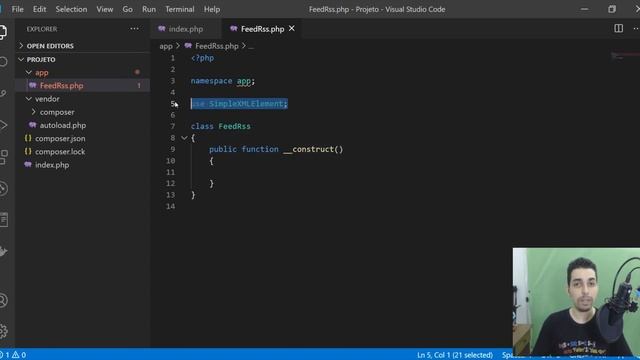Click the FeedRss.php breadcrumb
The width and height of the screenshot is (640, 360).
tap(217, 46)
